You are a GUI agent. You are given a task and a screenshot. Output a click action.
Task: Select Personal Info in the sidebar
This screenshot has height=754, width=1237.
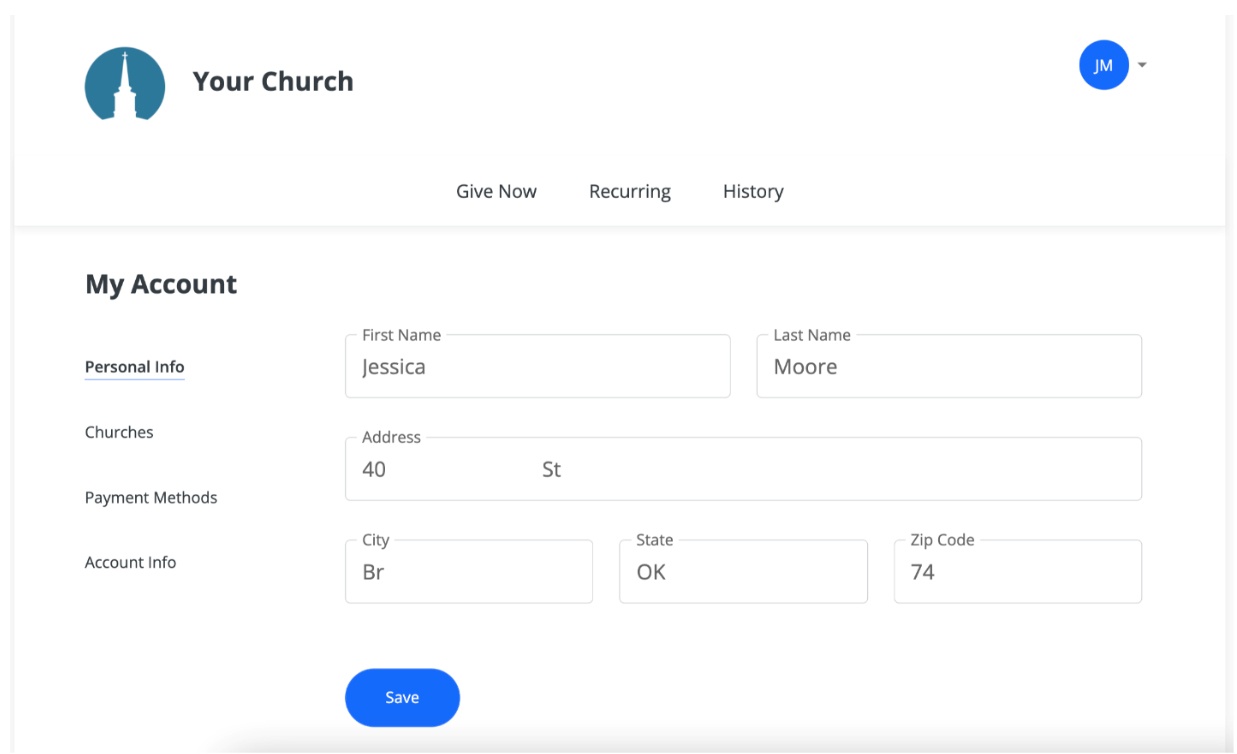(134, 367)
